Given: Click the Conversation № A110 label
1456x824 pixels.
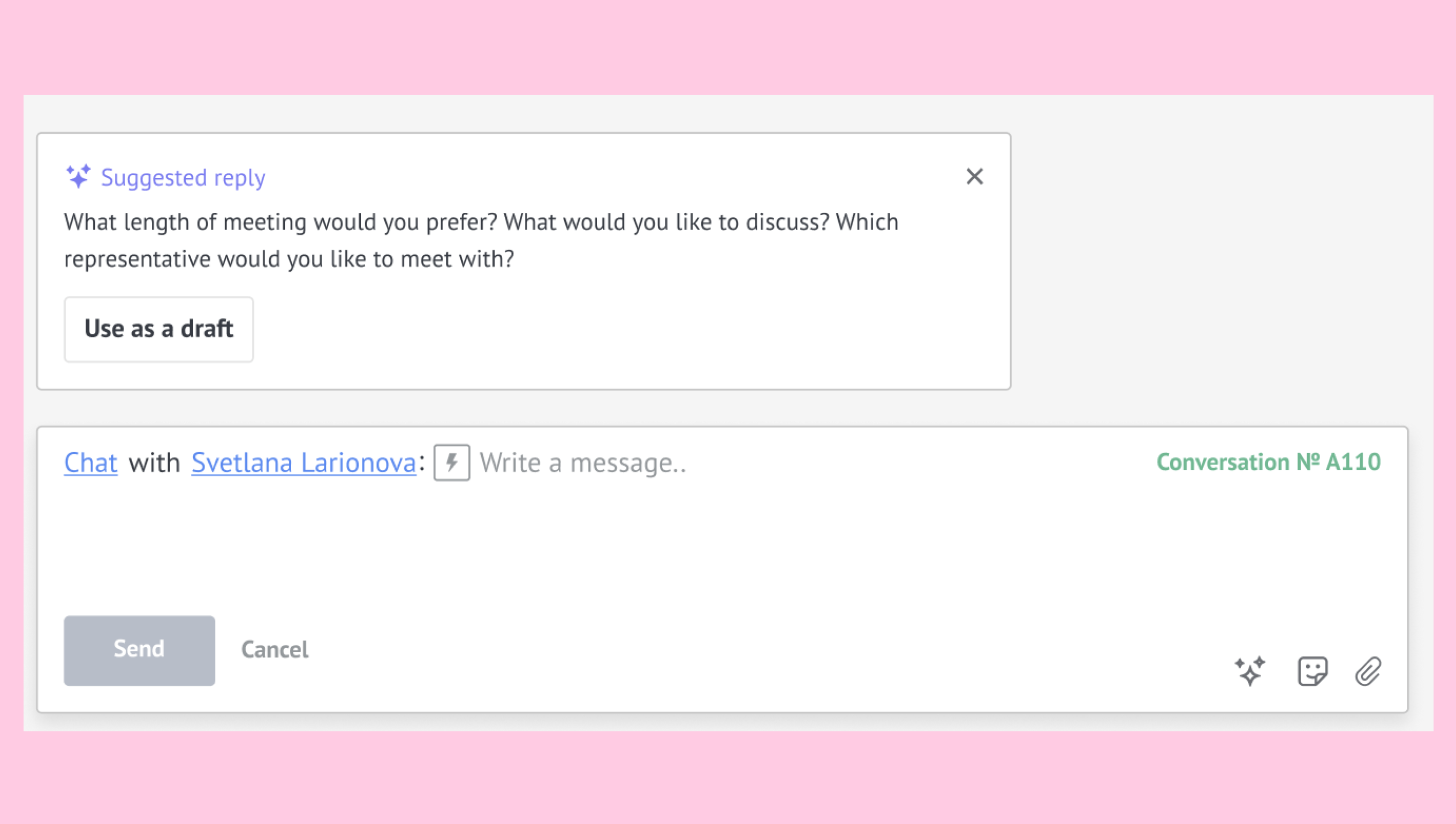Looking at the screenshot, I should pos(1268,462).
